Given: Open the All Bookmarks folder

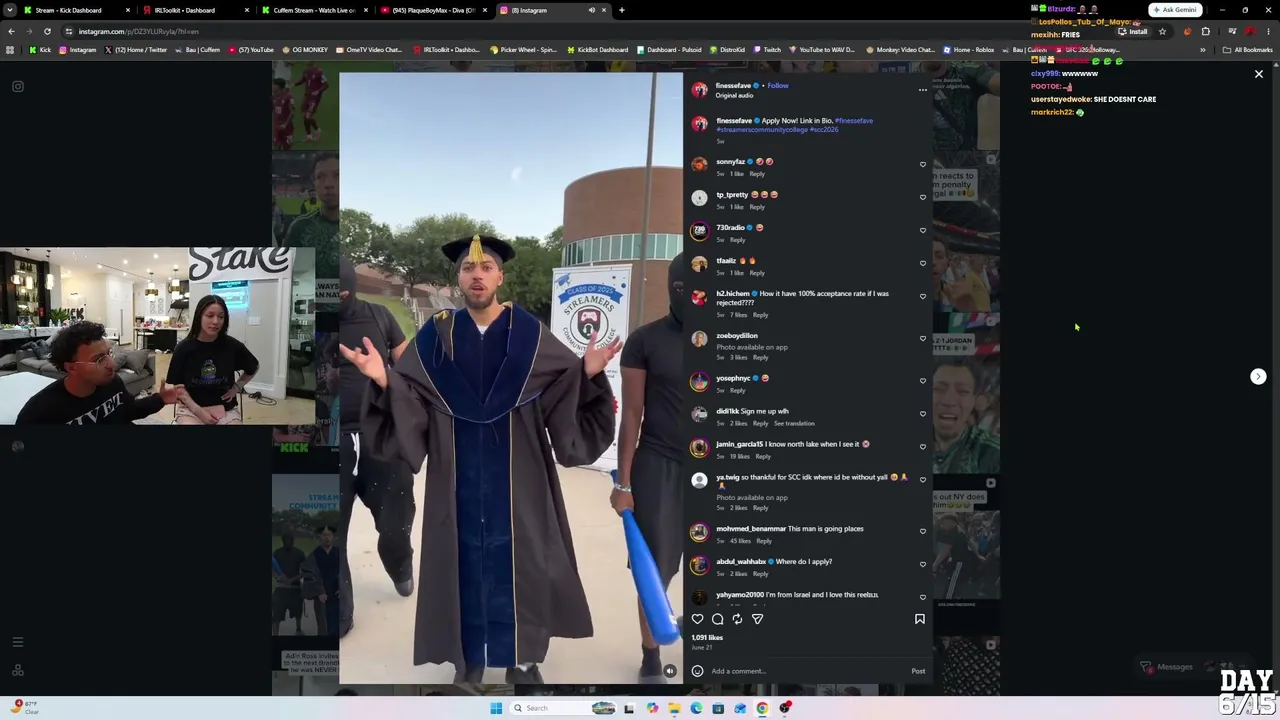Looking at the screenshot, I should 1248,50.
